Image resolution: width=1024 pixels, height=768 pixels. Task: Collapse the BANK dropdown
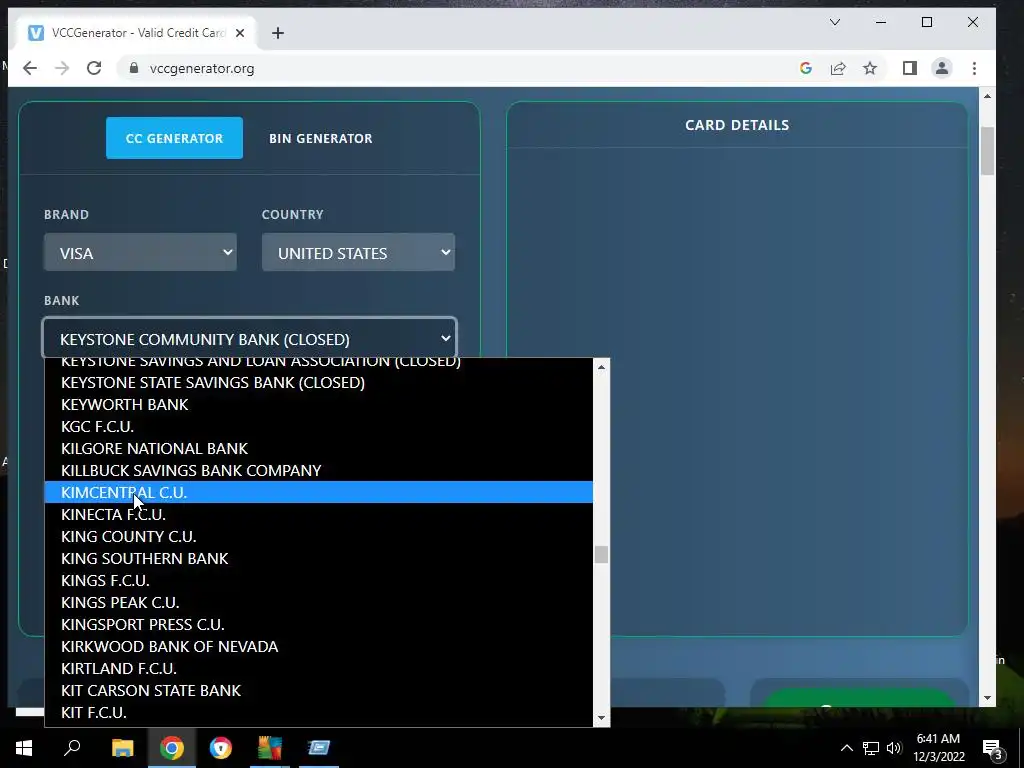click(249, 338)
